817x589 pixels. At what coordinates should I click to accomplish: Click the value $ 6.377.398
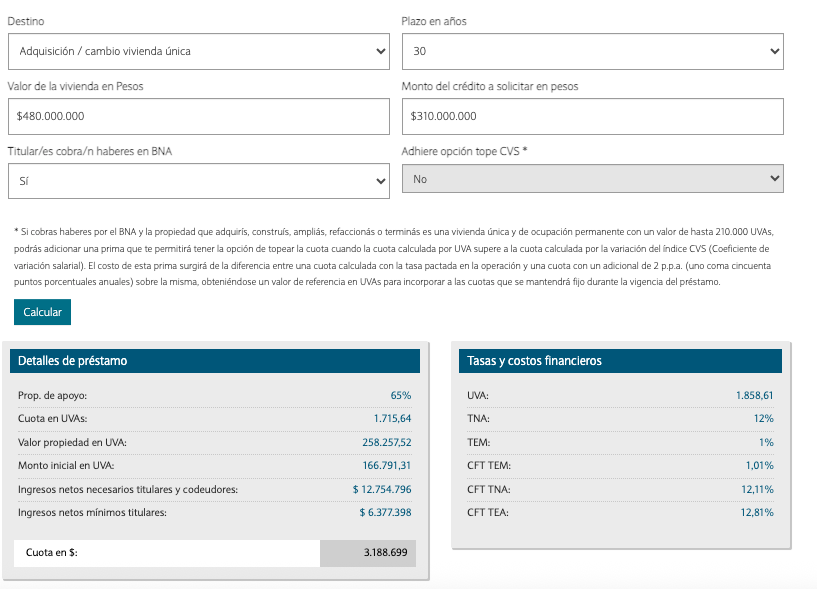coord(385,512)
